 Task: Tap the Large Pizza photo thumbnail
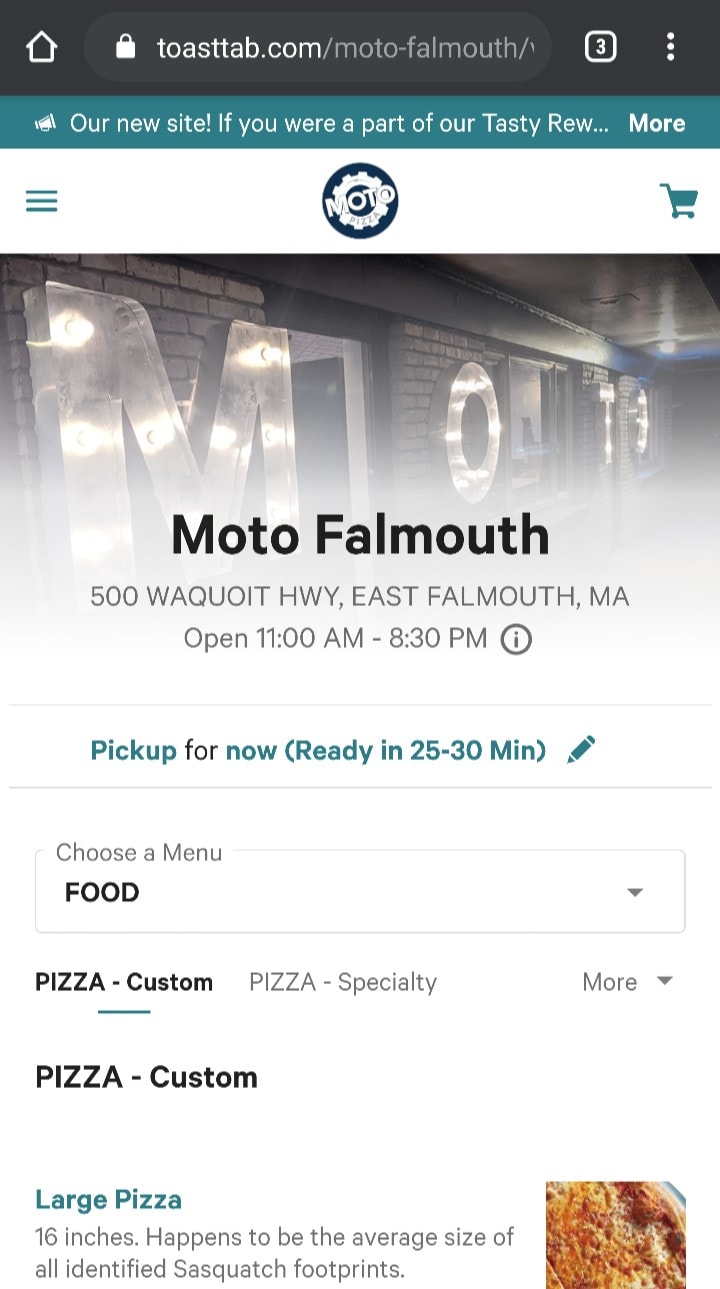click(615, 1235)
